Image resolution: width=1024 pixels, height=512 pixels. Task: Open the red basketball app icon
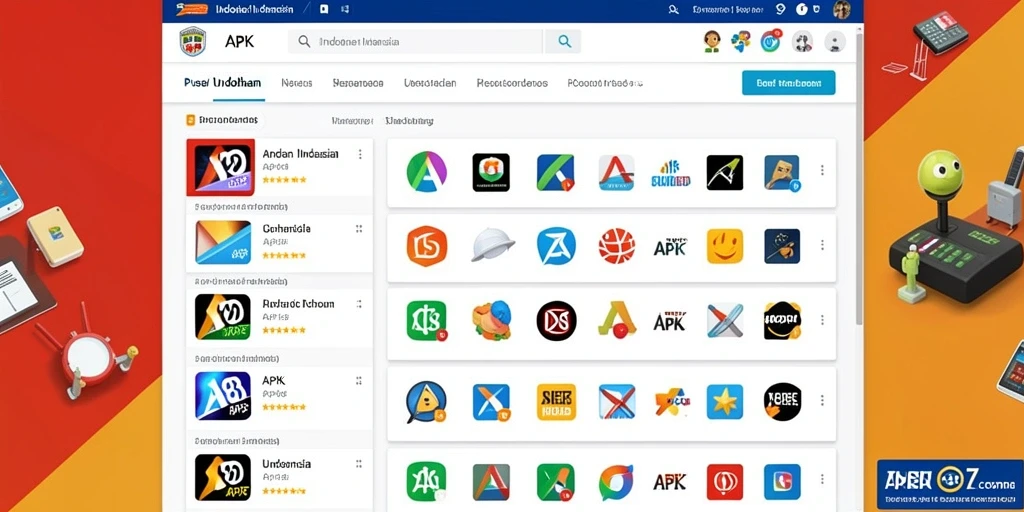pyautogui.click(x=616, y=246)
